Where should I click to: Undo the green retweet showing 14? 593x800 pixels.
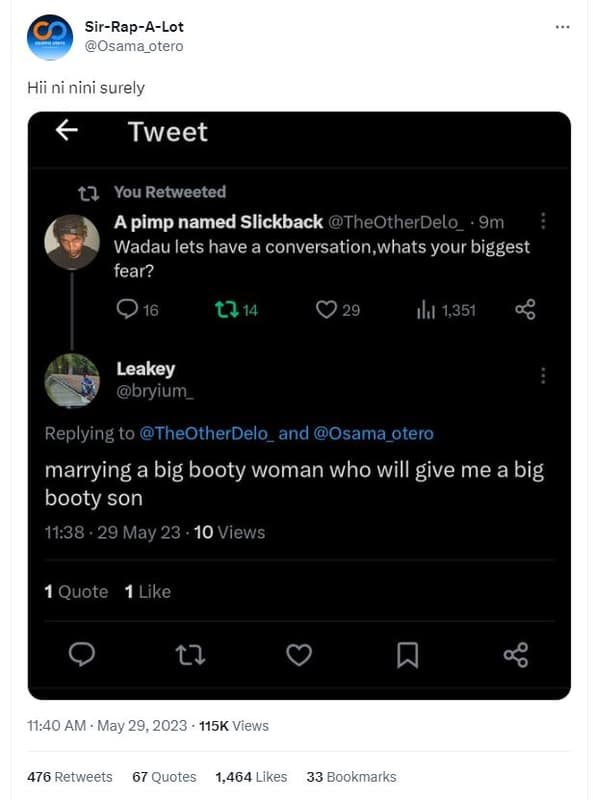(227, 310)
